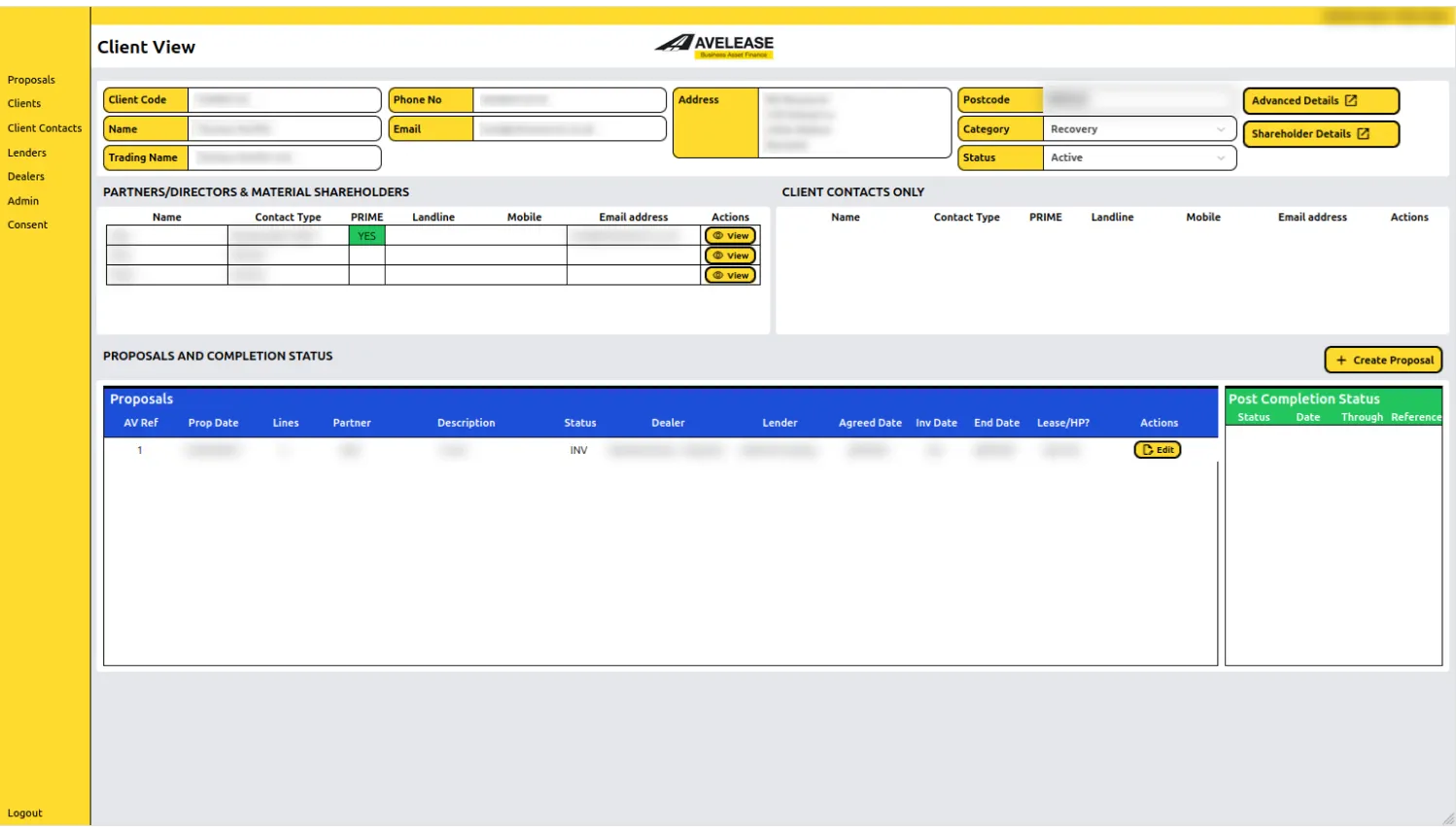This screenshot has width=1456, height=832.
Task: Open the Lenders page
Action: tap(27, 153)
